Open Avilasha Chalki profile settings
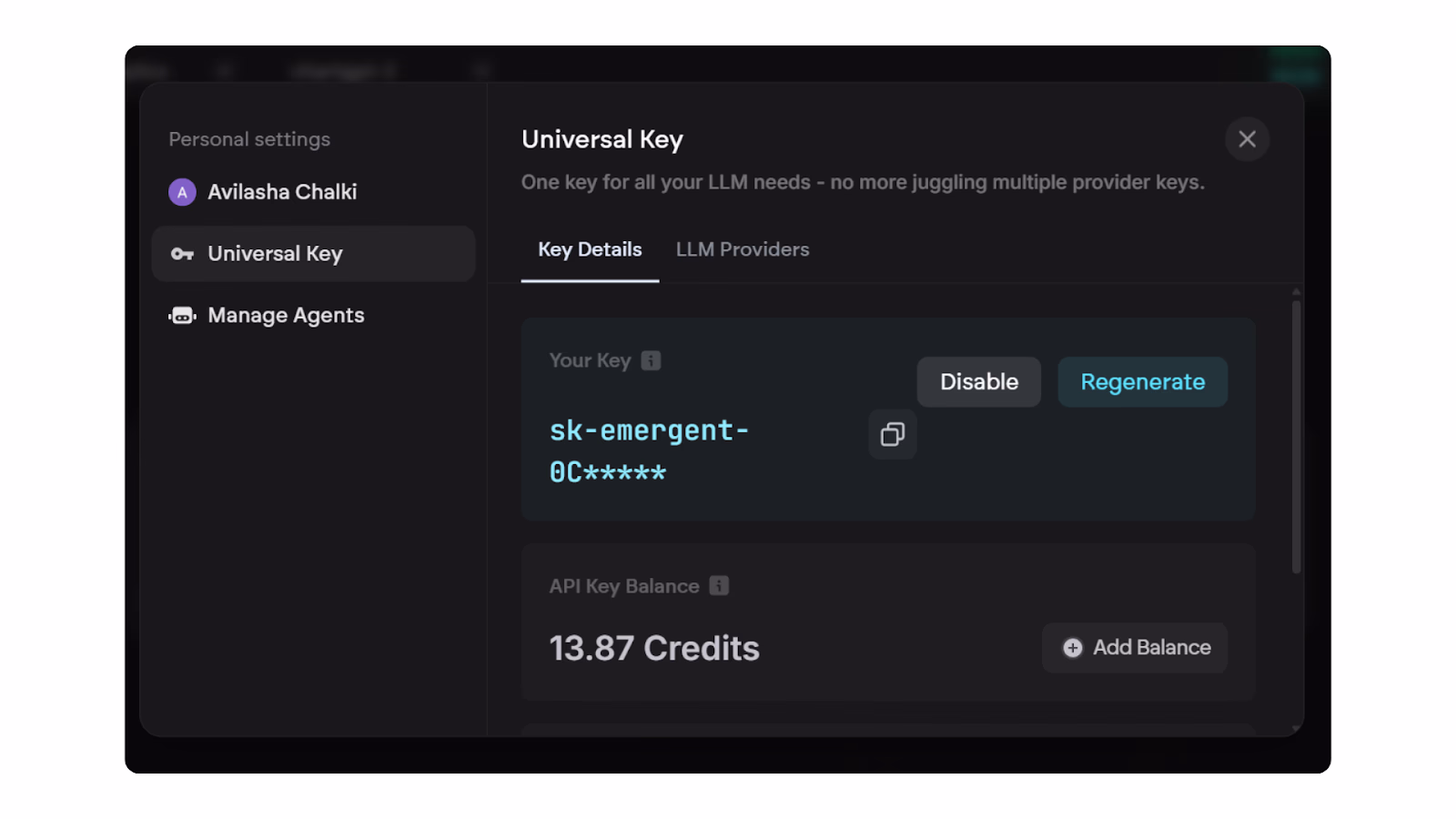 coord(313,192)
